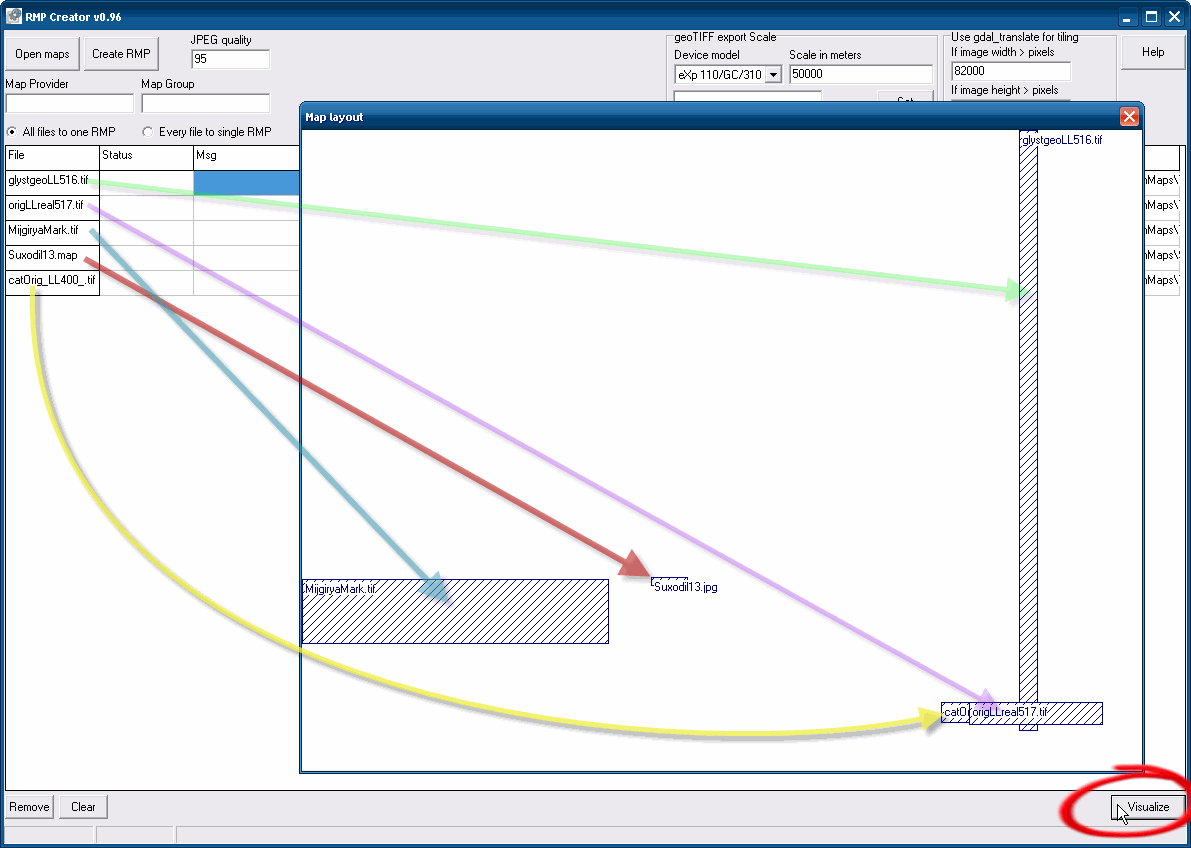Click the Map Provider text field
Image resolution: width=1191 pixels, height=848 pixels.
(69, 103)
